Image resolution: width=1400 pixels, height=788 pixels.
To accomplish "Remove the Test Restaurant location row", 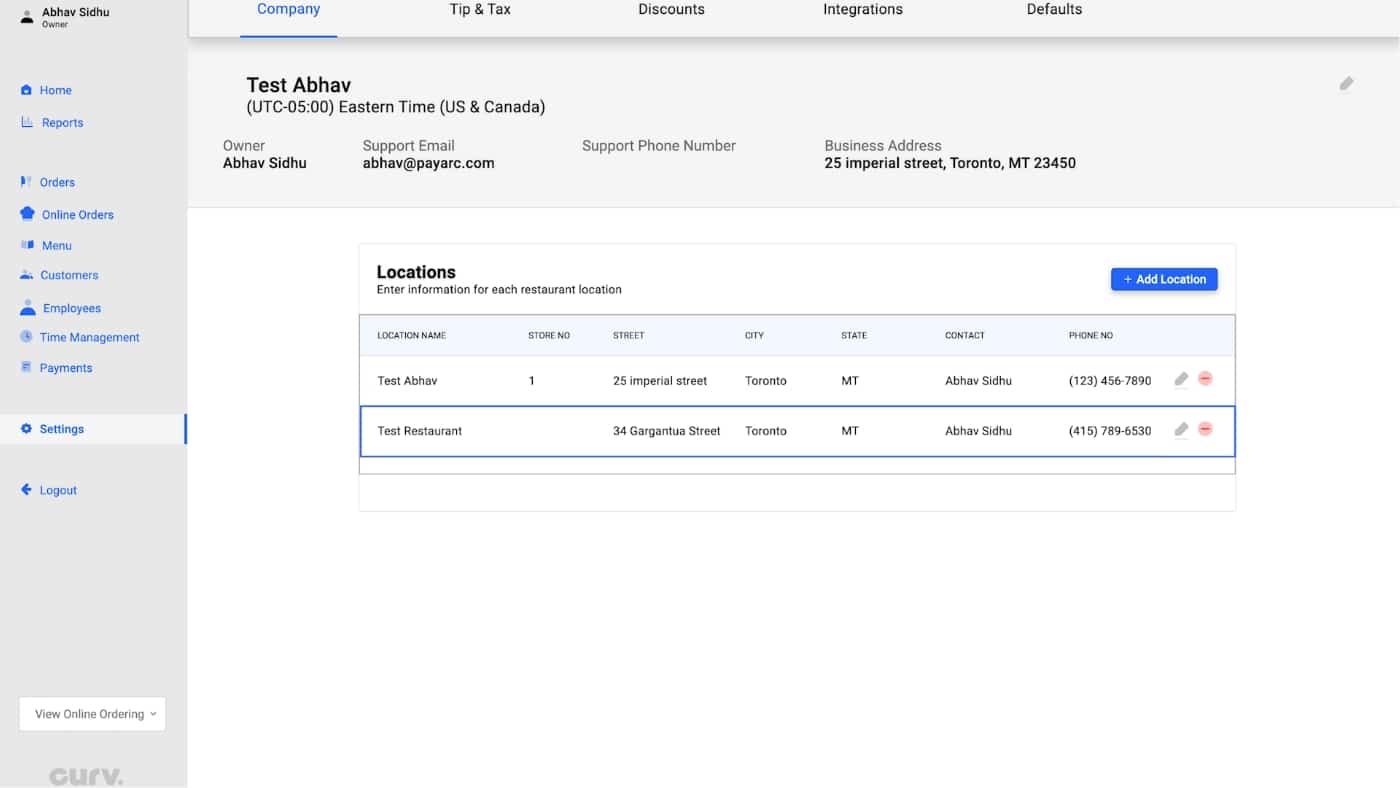I will tap(1205, 429).
